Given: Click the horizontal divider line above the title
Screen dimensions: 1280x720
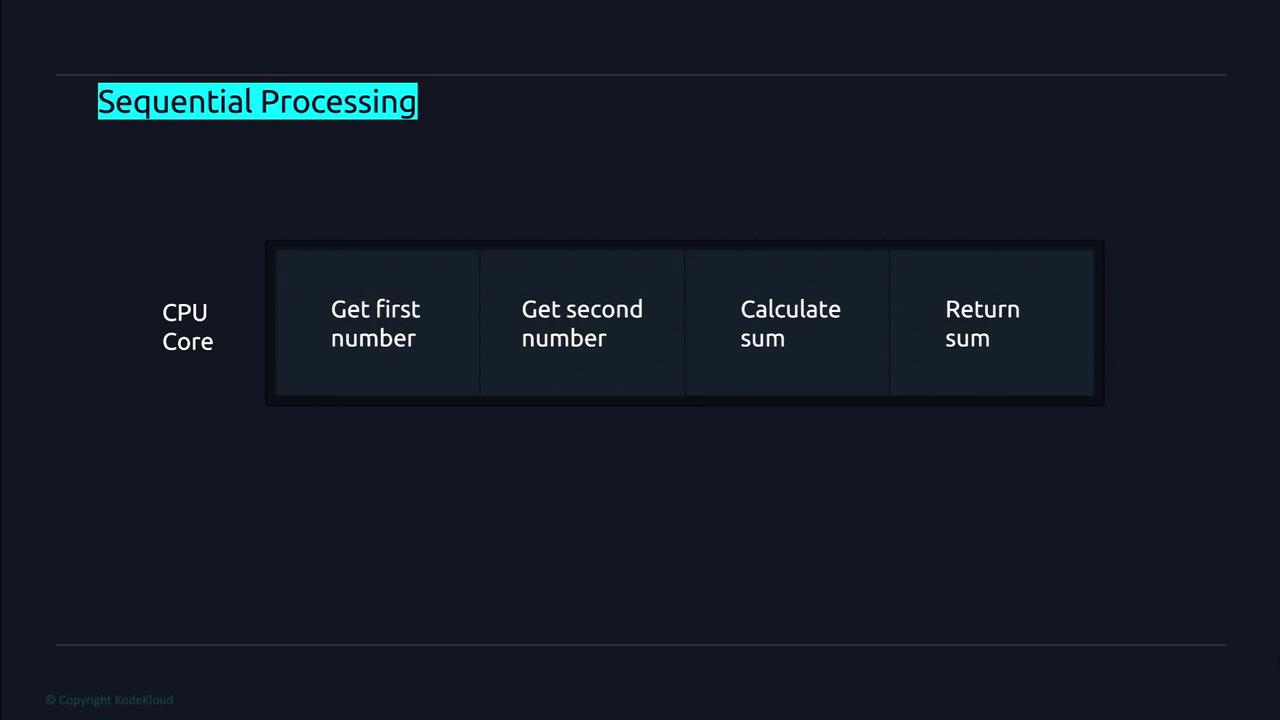Looking at the screenshot, I should coord(640,75).
